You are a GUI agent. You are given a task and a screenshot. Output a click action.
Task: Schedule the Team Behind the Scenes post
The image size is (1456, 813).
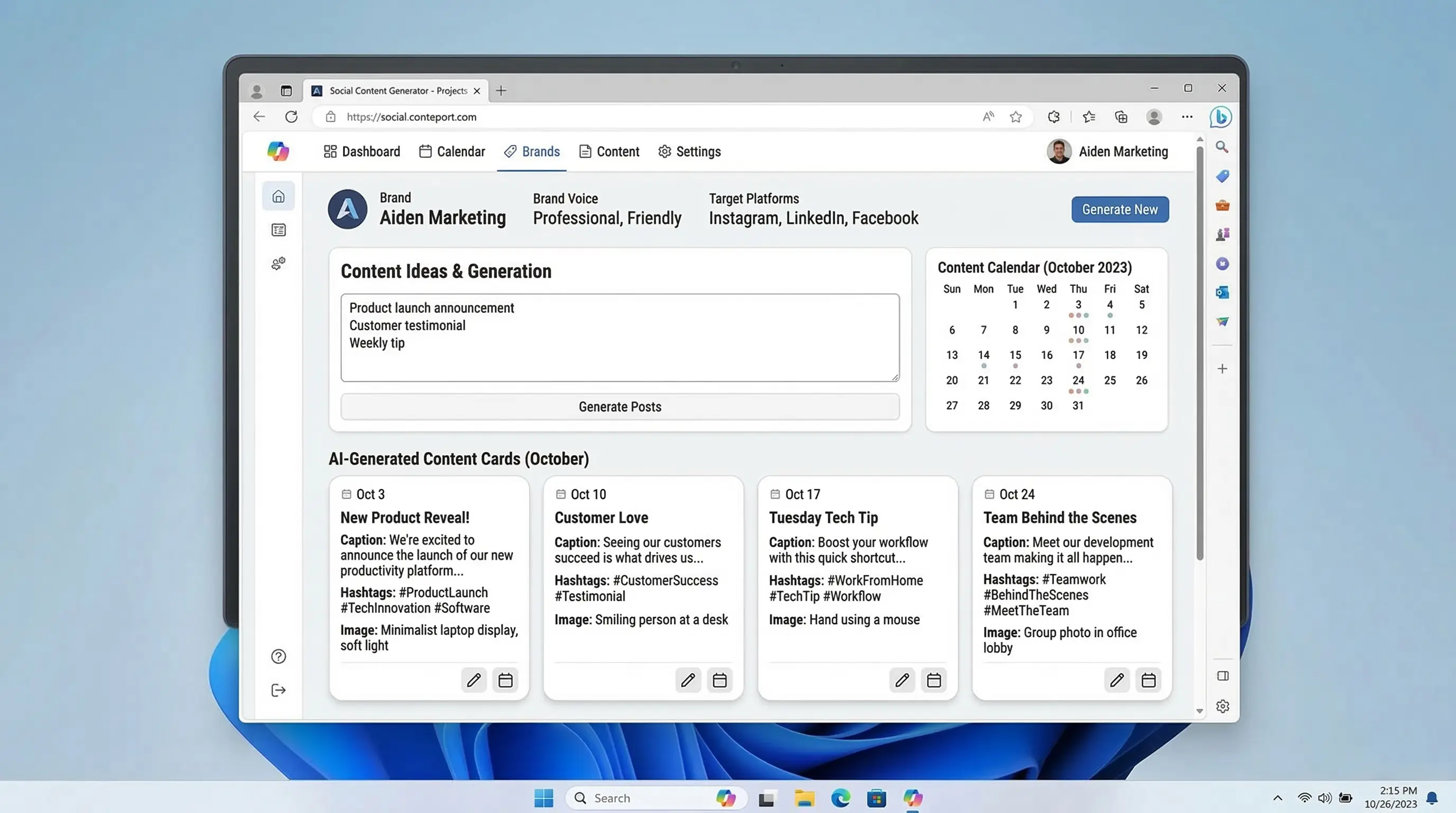(x=1149, y=681)
